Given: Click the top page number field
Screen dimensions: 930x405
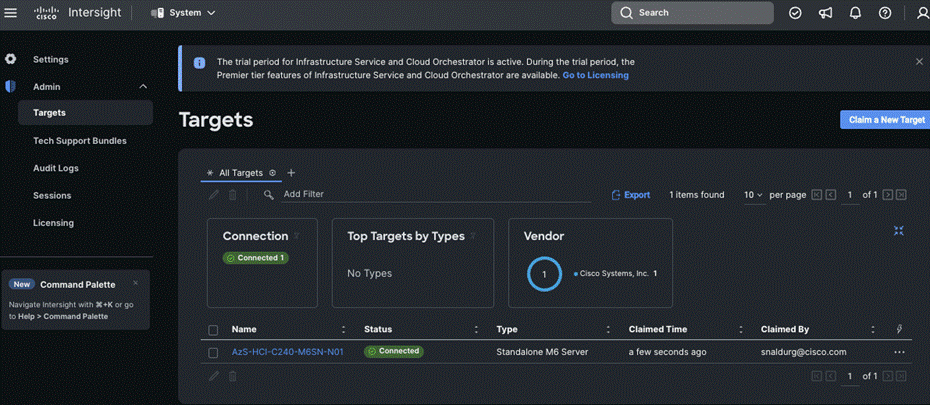Looking at the screenshot, I should (x=850, y=195).
